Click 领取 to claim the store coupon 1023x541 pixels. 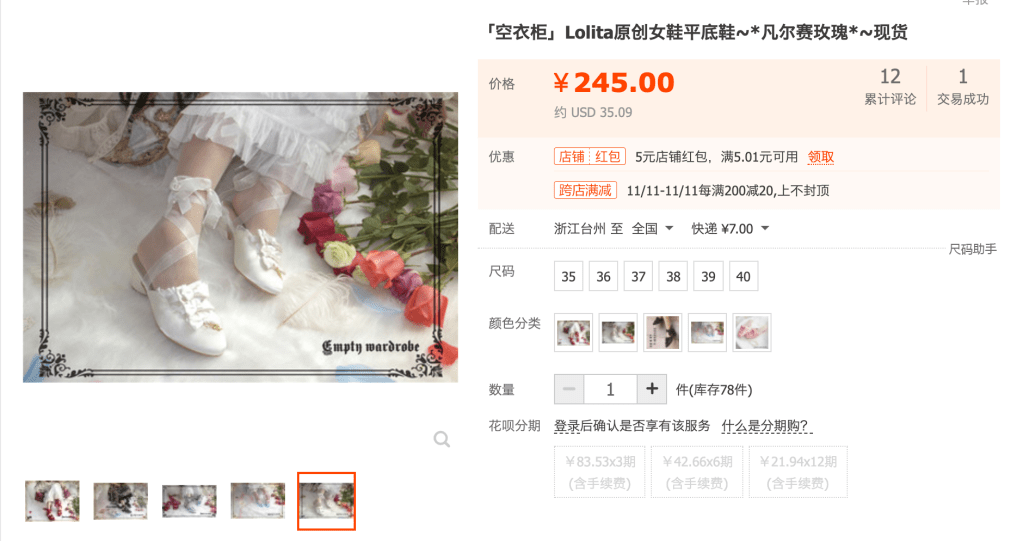coord(821,157)
